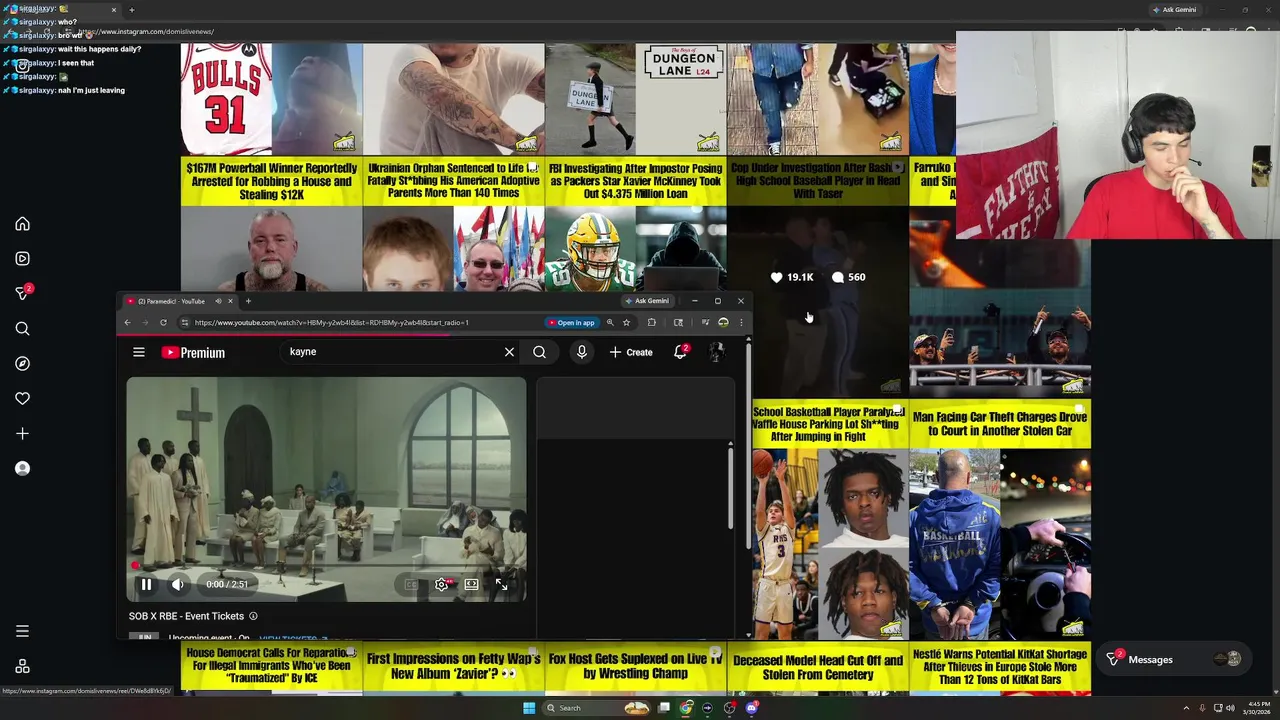Screen dimensions: 1280x720
Task: Click Ask Gemini in the Instagram window
Action: point(1174,10)
